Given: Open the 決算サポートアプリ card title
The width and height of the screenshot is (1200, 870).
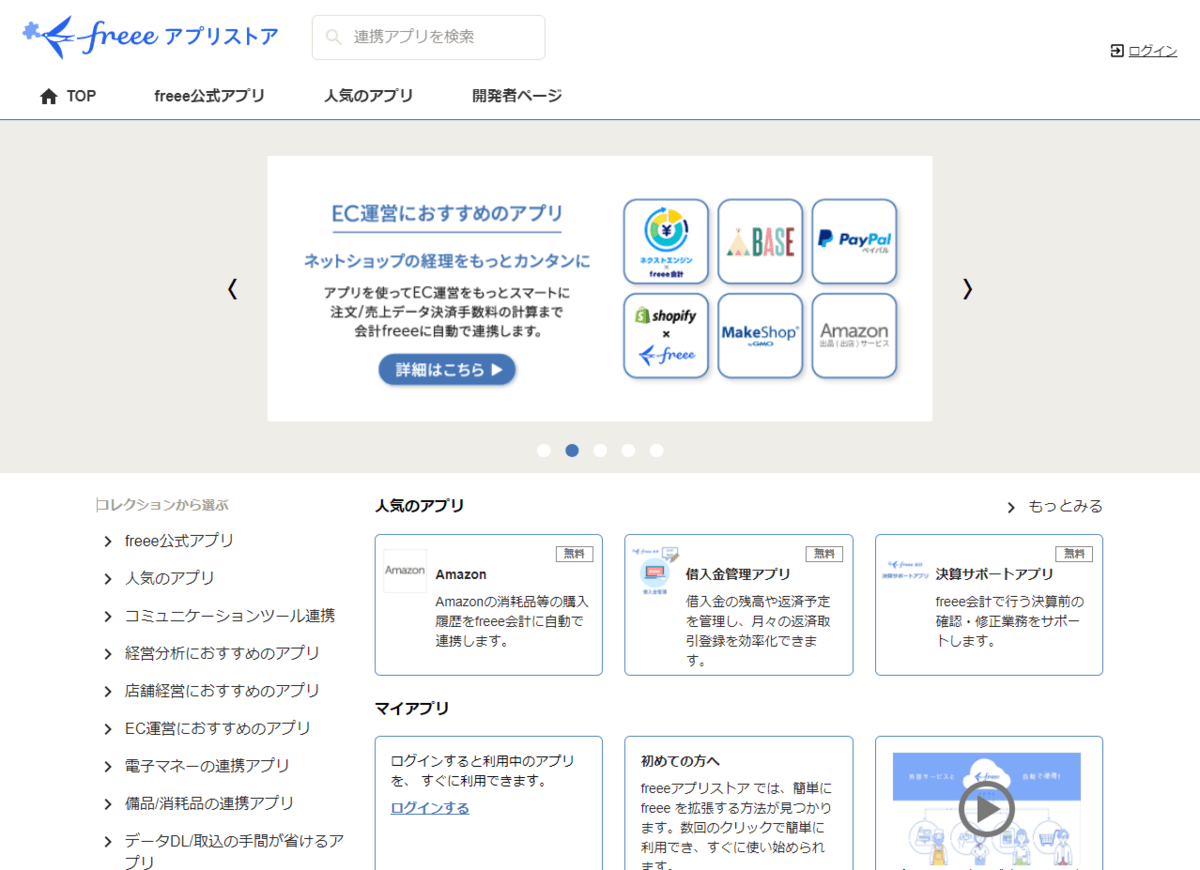Looking at the screenshot, I should [995, 574].
